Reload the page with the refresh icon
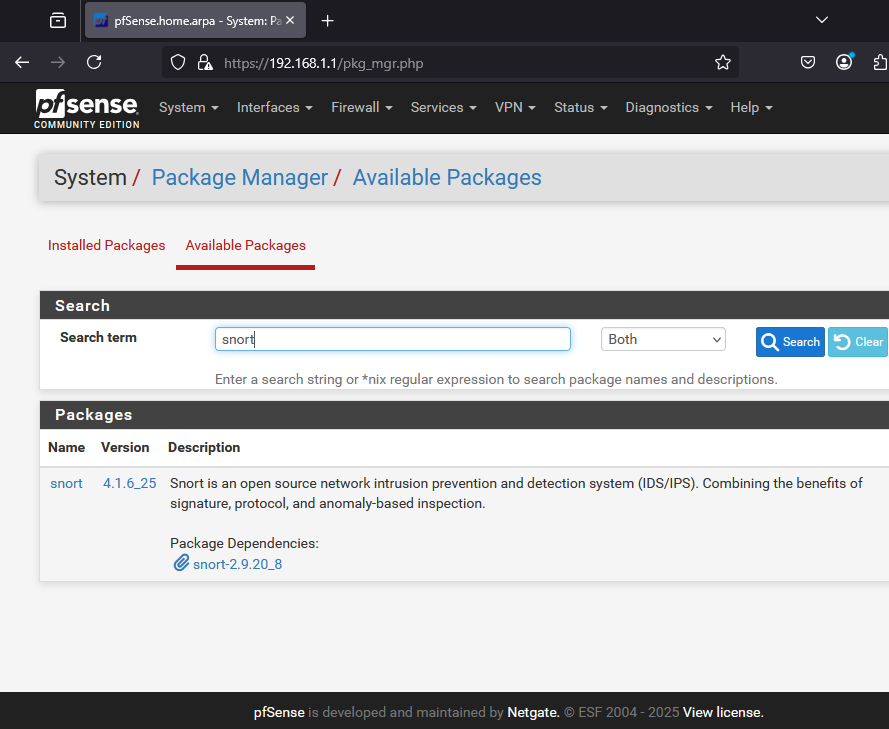The height and width of the screenshot is (729, 889). click(94, 62)
